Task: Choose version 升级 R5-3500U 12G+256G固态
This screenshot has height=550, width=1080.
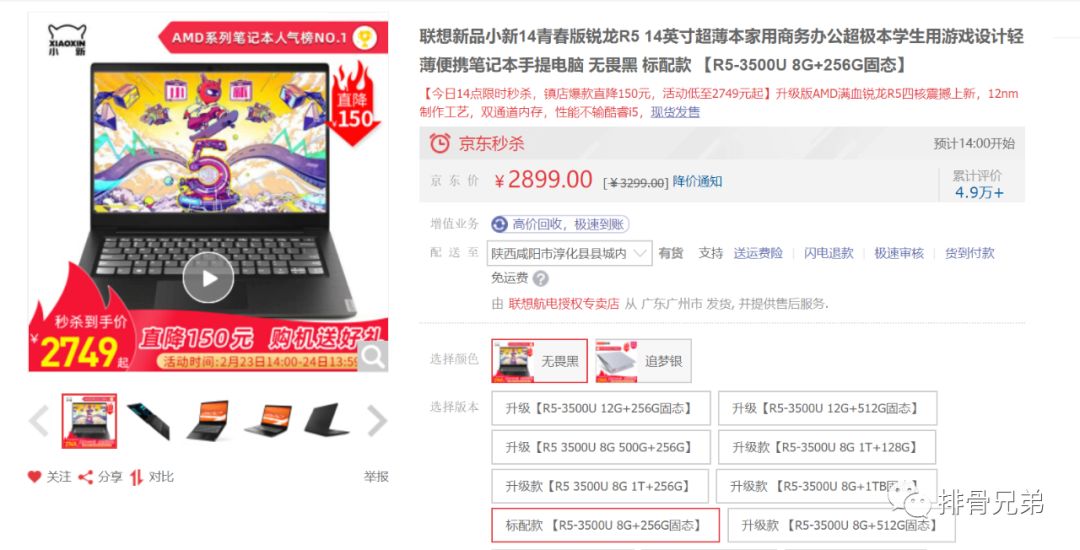Action: [600, 408]
